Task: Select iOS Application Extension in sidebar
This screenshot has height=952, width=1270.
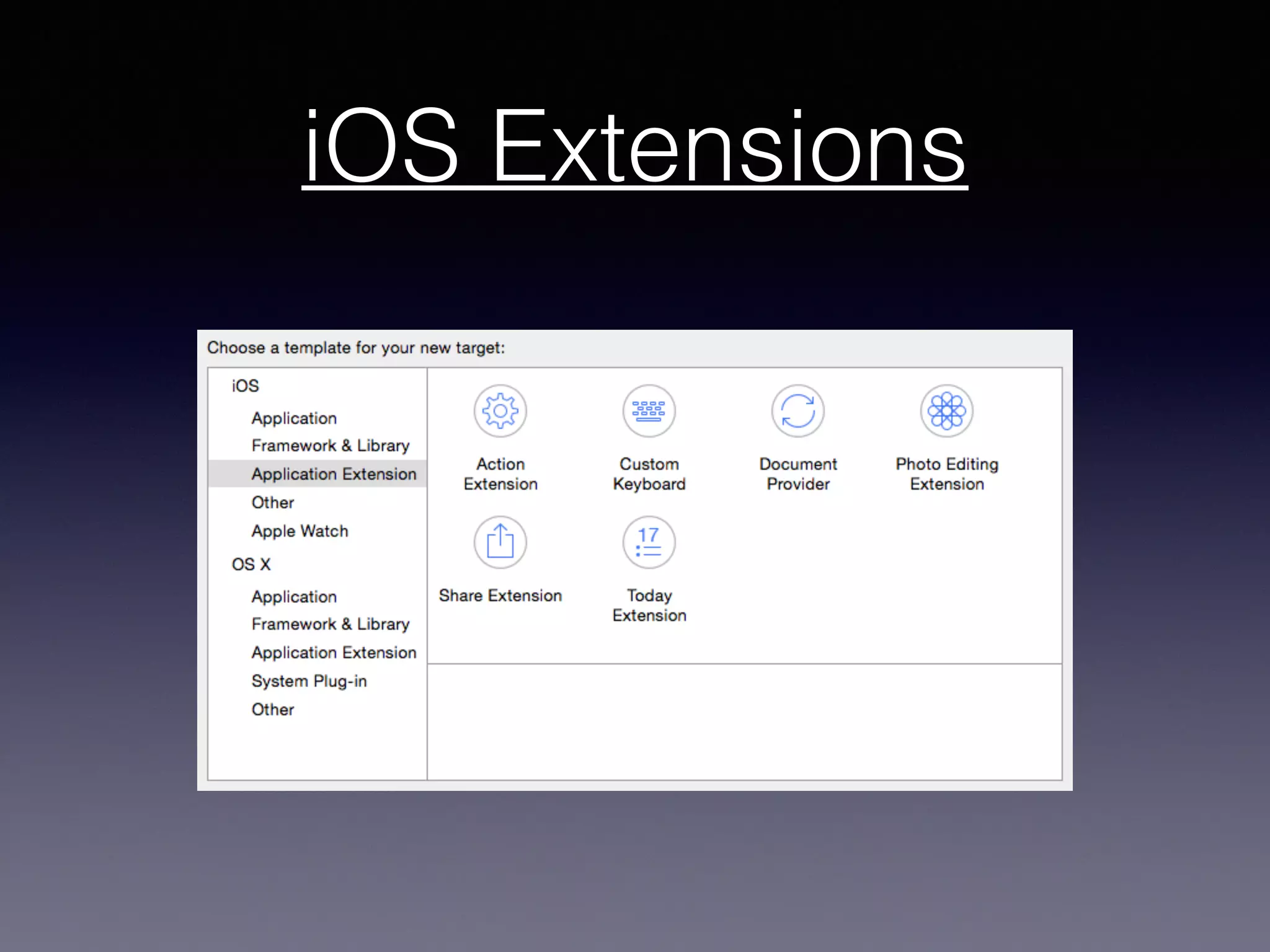Action: click(334, 474)
